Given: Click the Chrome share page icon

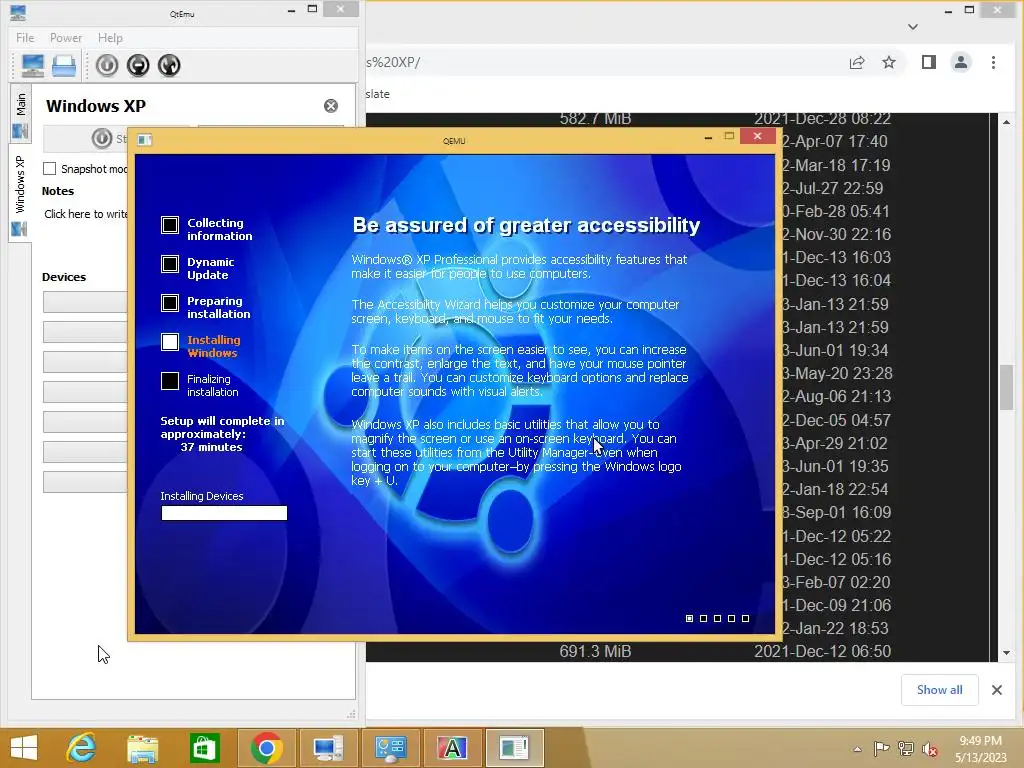Looking at the screenshot, I should pyautogui.click(x=857, y=63).
